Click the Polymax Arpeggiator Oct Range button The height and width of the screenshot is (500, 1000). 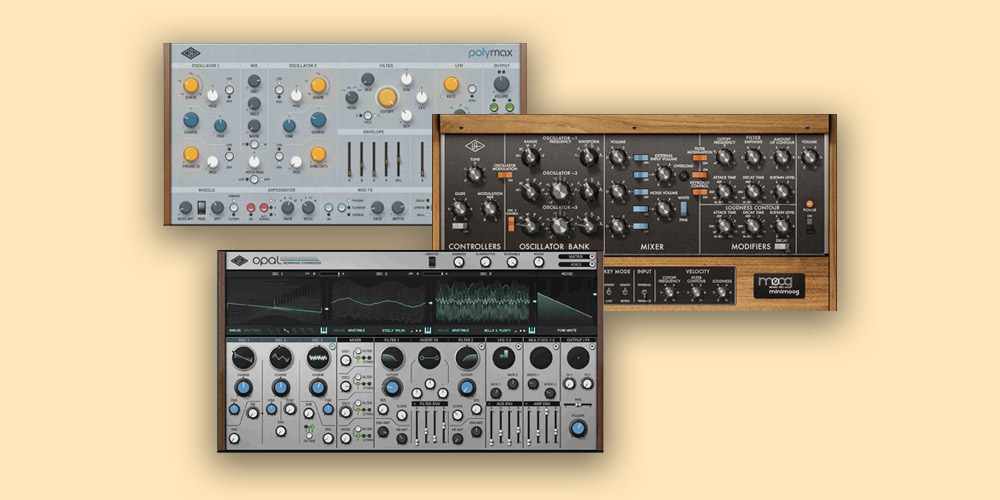264,207
